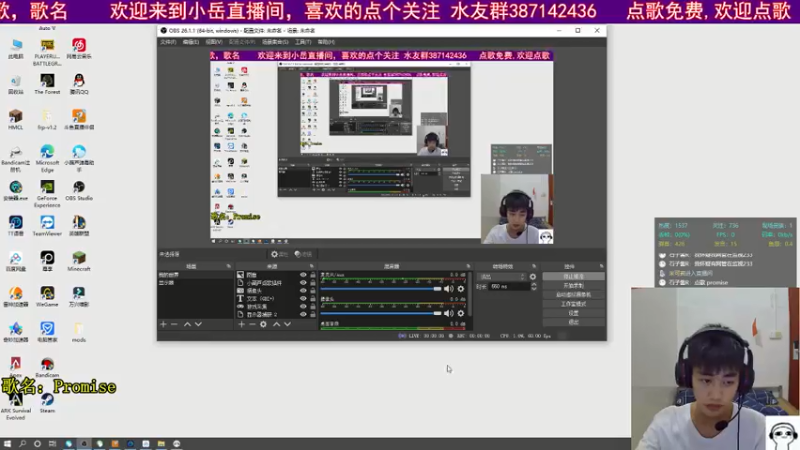The height and width of the screenshot is (450, 800).
Task: Open the WeGame desktop shortcut
Action: (x=47, y=296)
